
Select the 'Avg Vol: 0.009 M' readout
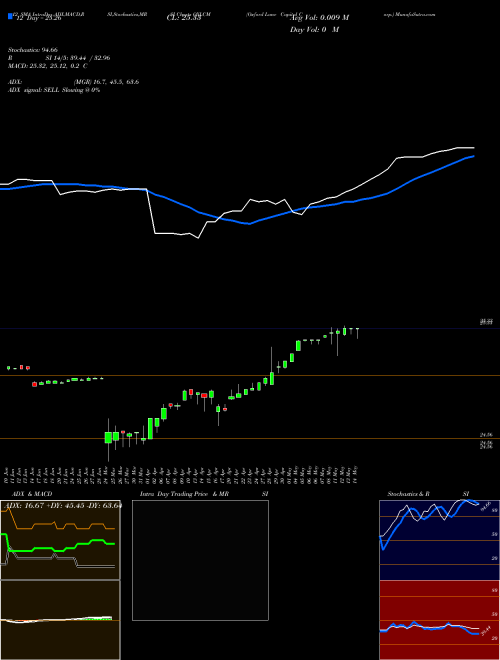(x=320, y=18)
